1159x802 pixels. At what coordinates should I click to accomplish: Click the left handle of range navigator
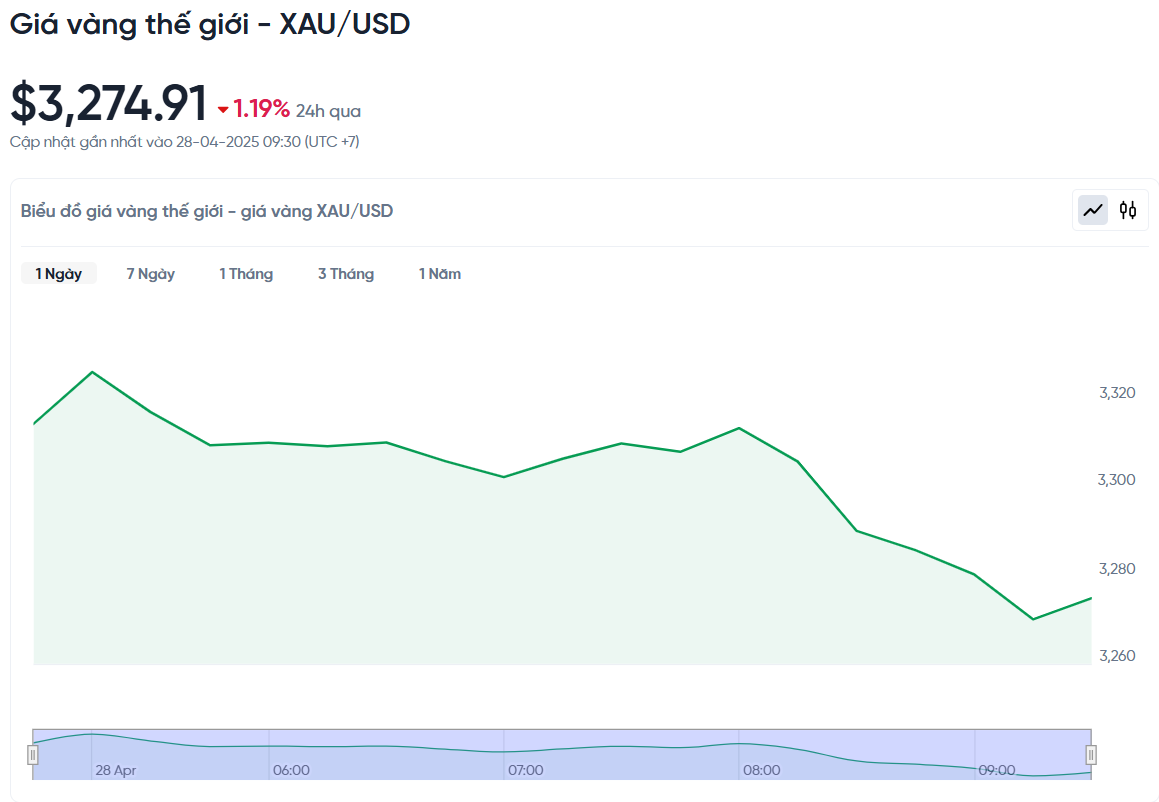(33, 754)
